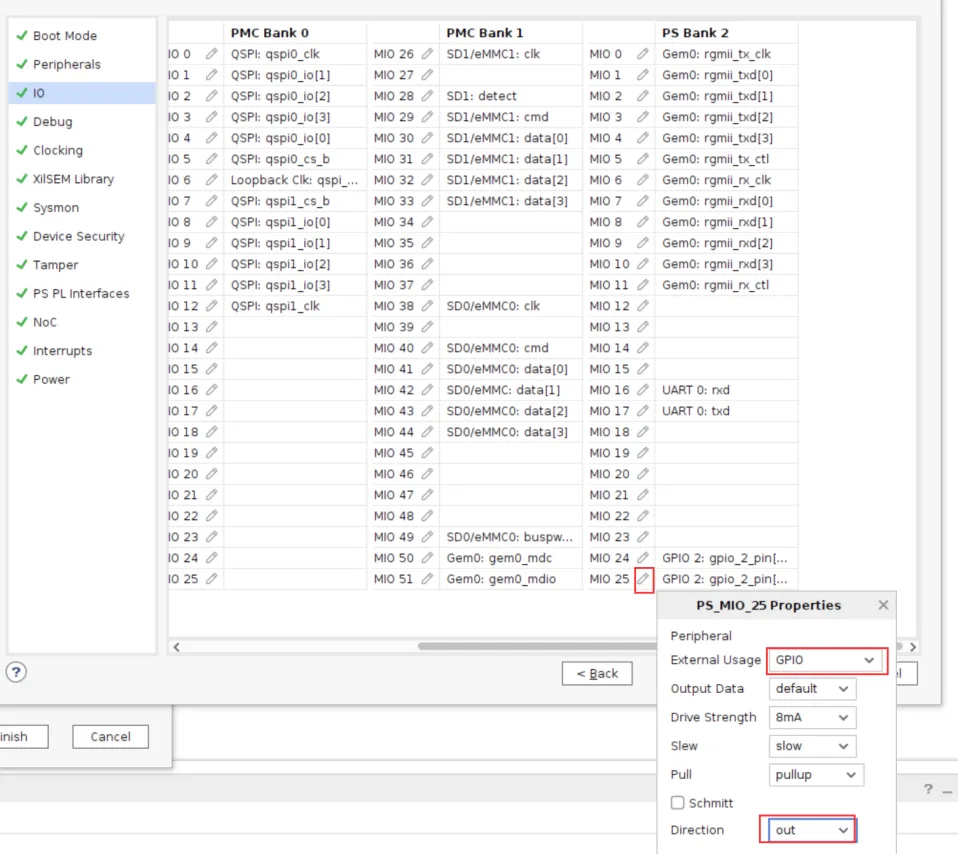Edit MIO 38 SD0/eMMC0 clk pin
This screenshot has width=958, height=854.
coord(427,306)
